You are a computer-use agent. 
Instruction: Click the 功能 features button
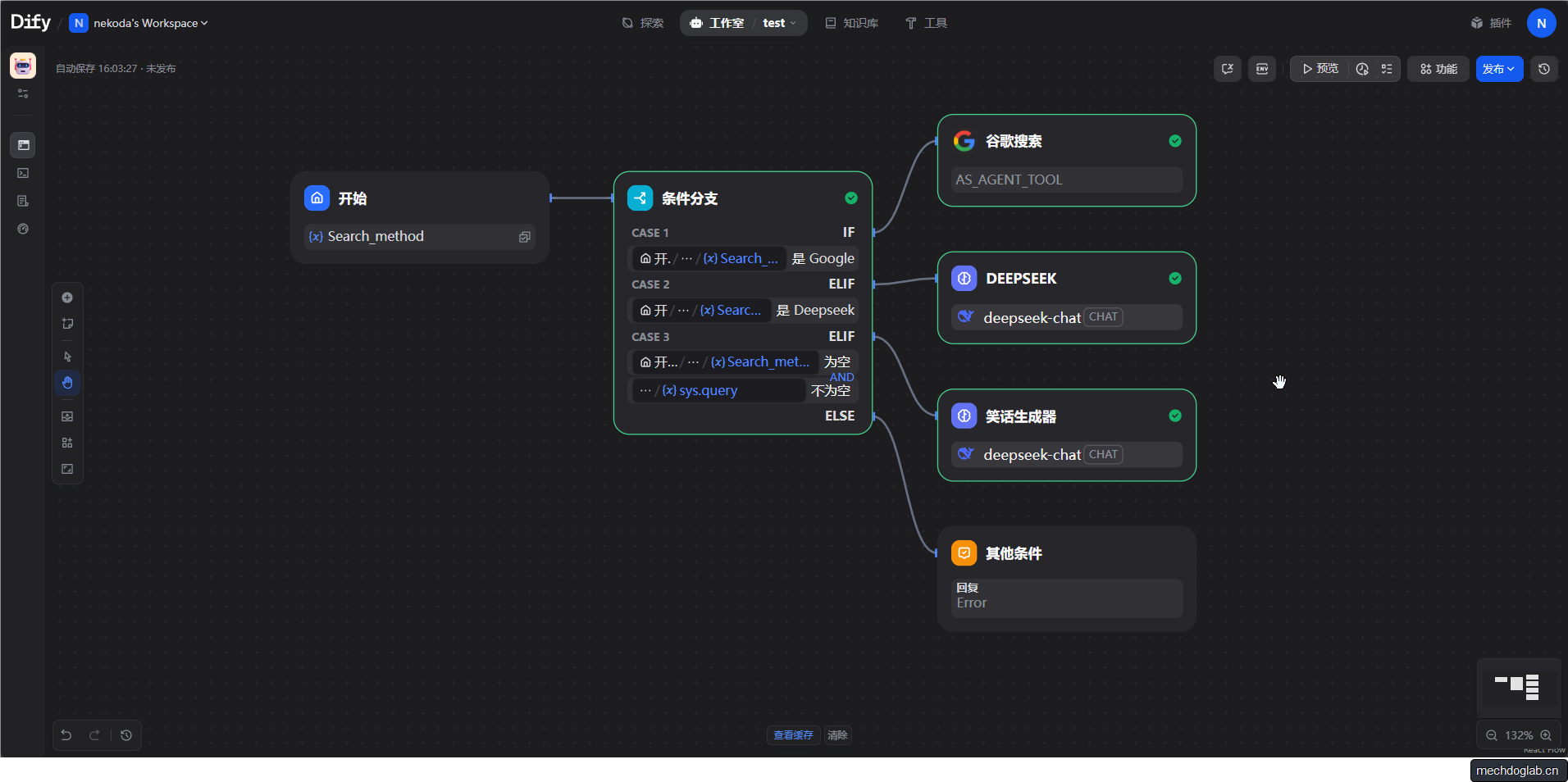coord(1438,69)
